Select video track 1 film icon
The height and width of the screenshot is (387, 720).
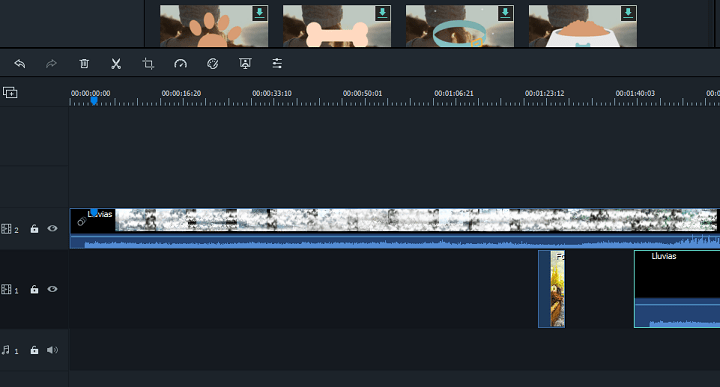coord(6,290)
